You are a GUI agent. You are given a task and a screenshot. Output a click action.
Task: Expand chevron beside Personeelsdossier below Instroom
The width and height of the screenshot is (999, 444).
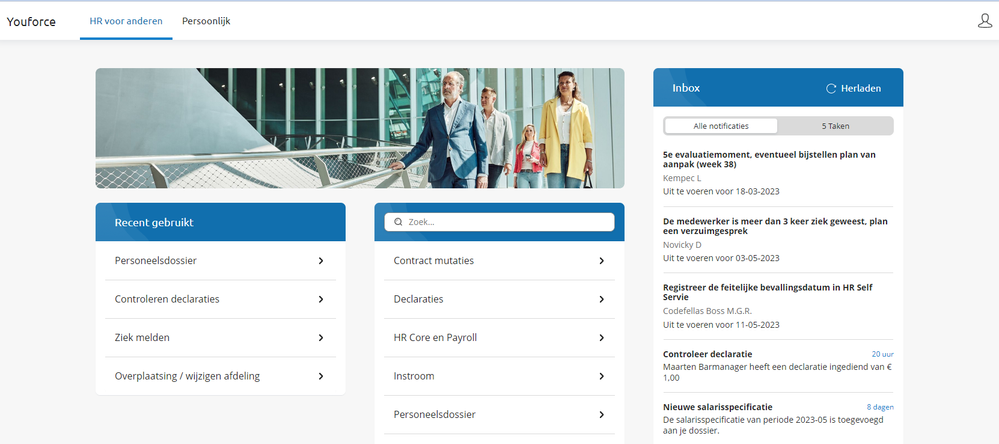tap(601, 415)
